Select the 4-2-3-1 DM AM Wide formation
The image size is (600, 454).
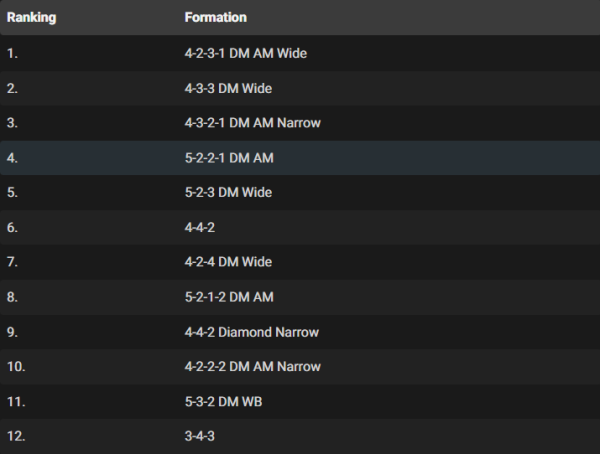click(x=245, y=53)
